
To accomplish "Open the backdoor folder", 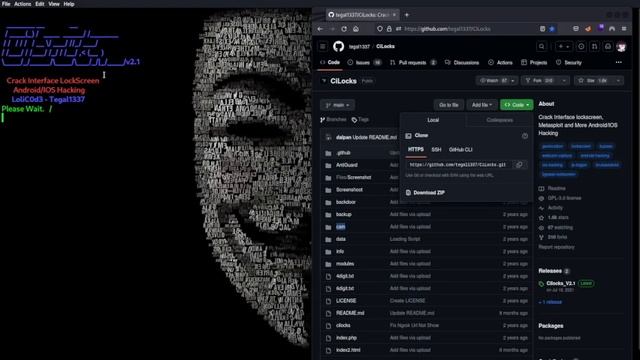I will point(346,202).
